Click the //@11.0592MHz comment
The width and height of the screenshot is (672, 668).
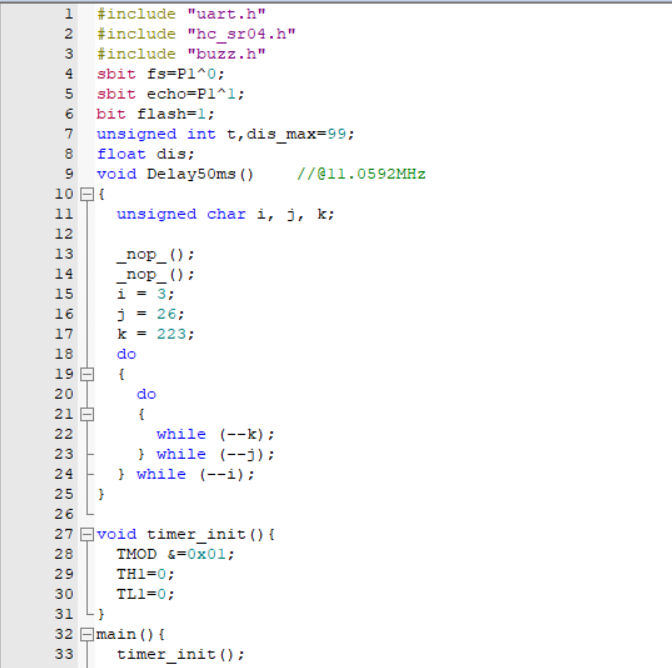(361, 174)
